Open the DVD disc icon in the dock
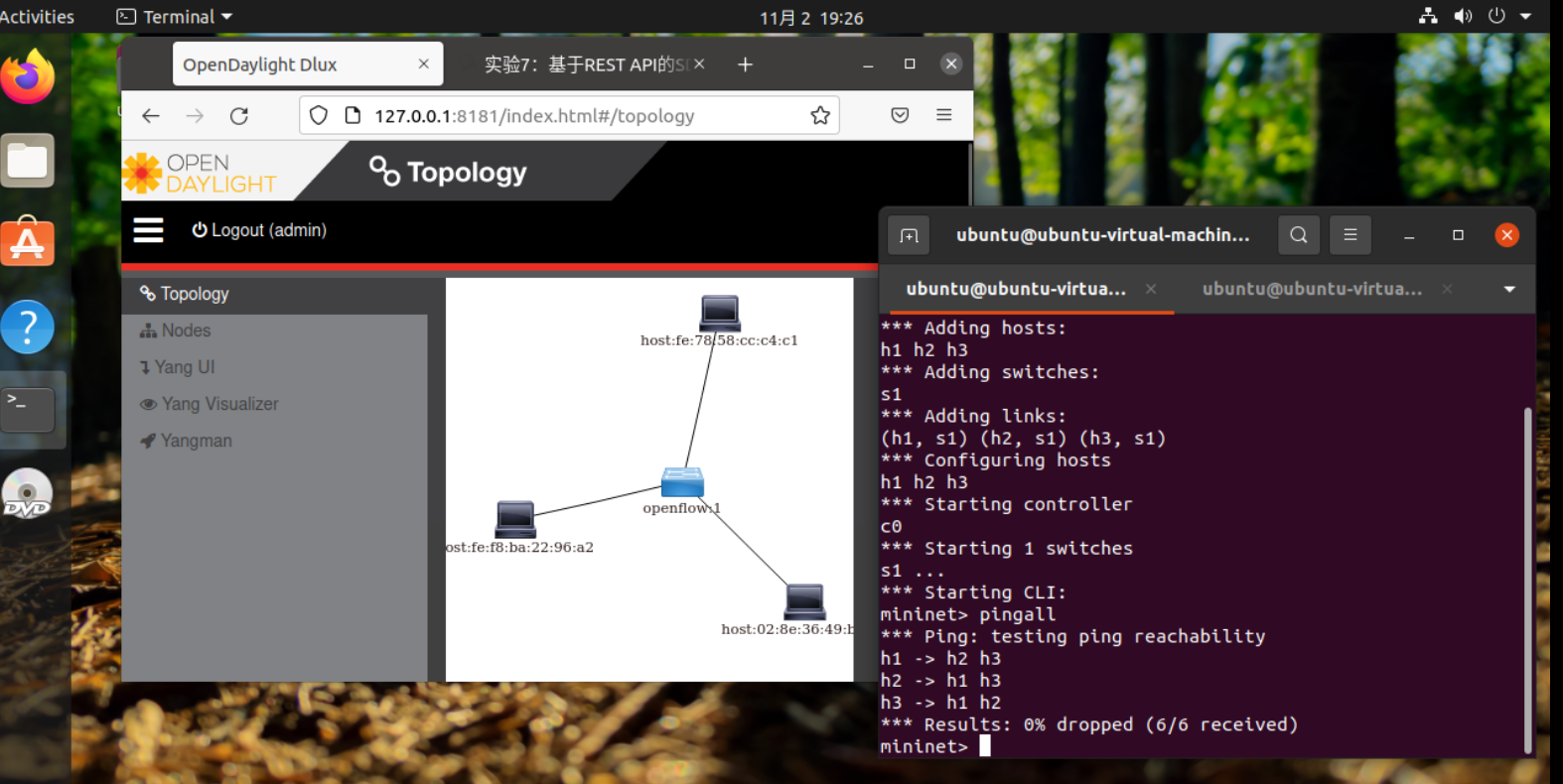1563x784 pixels. coord(28,493)
